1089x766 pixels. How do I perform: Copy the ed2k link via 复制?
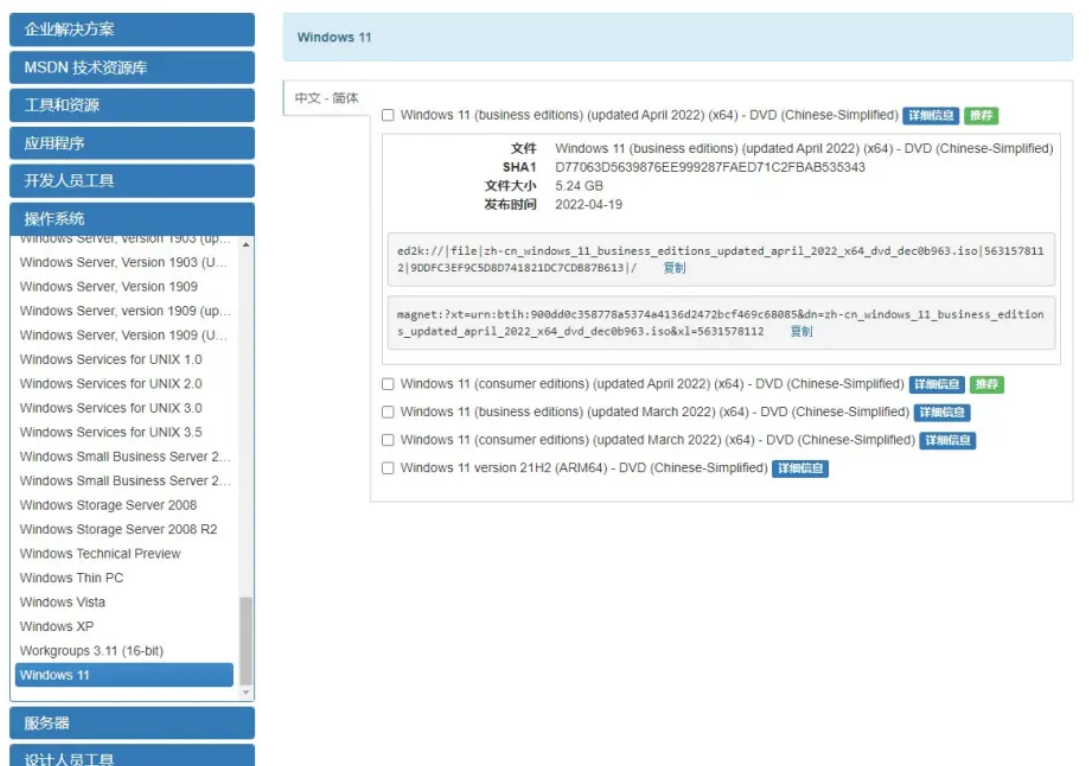[674, 268]
